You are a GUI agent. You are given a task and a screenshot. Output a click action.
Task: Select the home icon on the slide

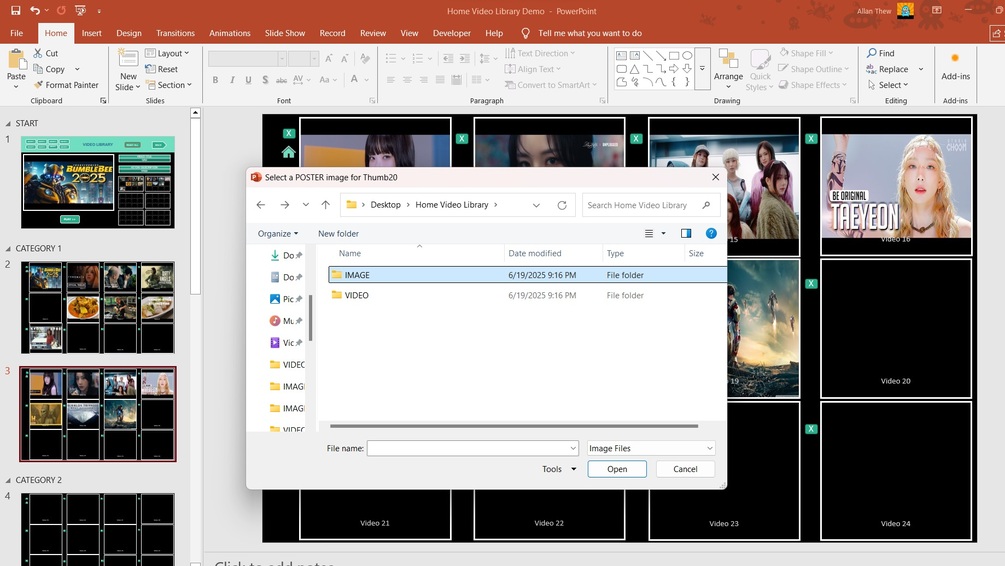288,152
